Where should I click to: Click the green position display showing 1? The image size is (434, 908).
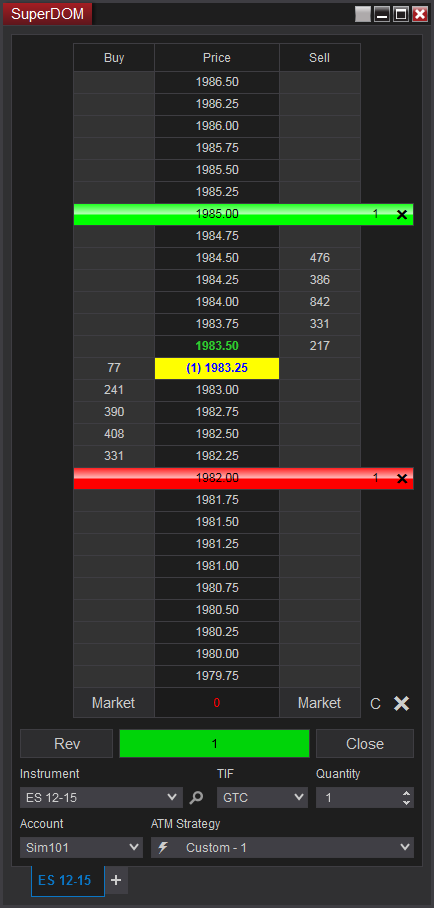[x=214, y=744]
